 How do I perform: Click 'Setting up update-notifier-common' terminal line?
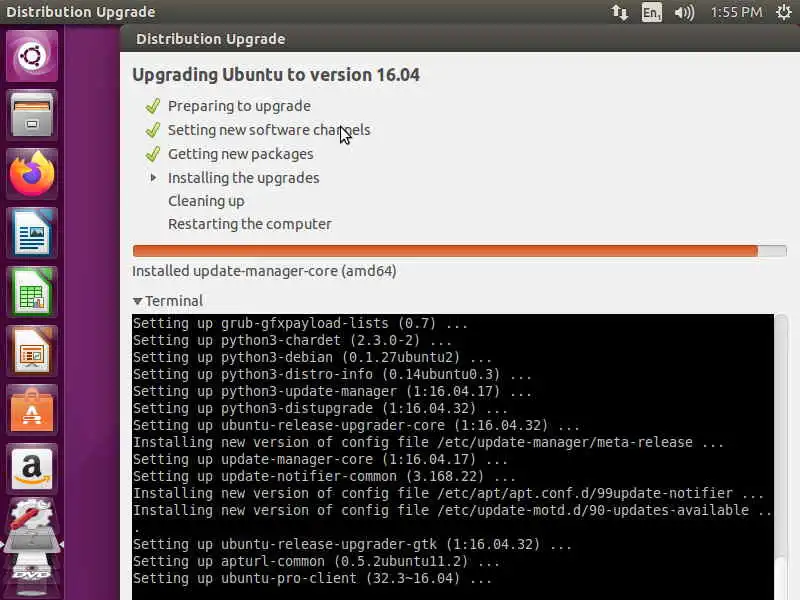[x=324, y=477]
